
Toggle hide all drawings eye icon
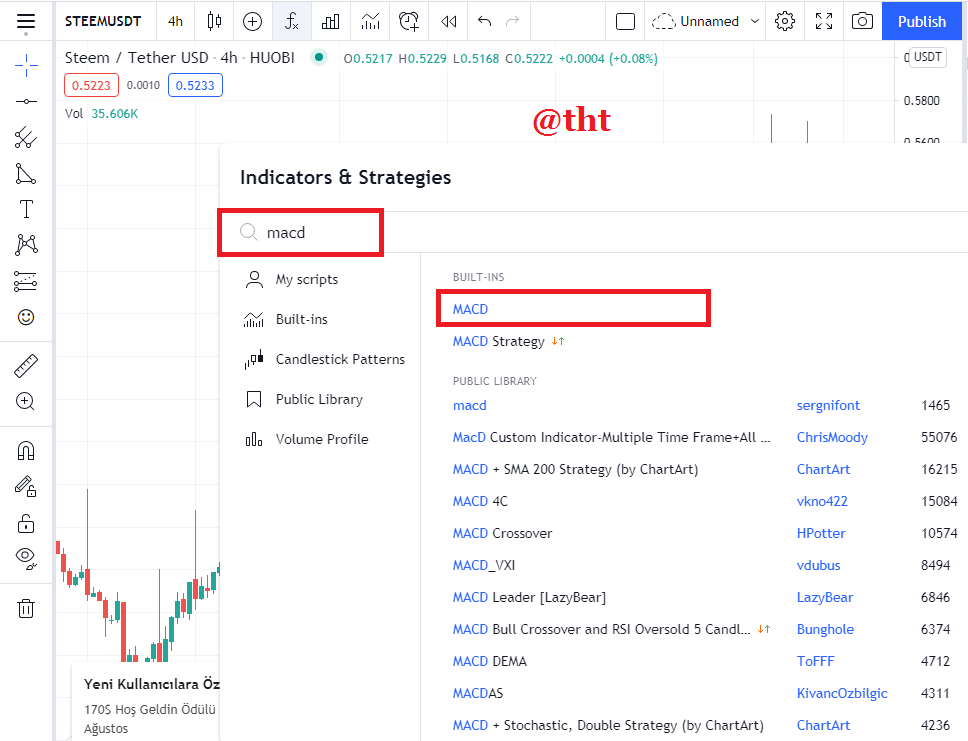point(26,558)
